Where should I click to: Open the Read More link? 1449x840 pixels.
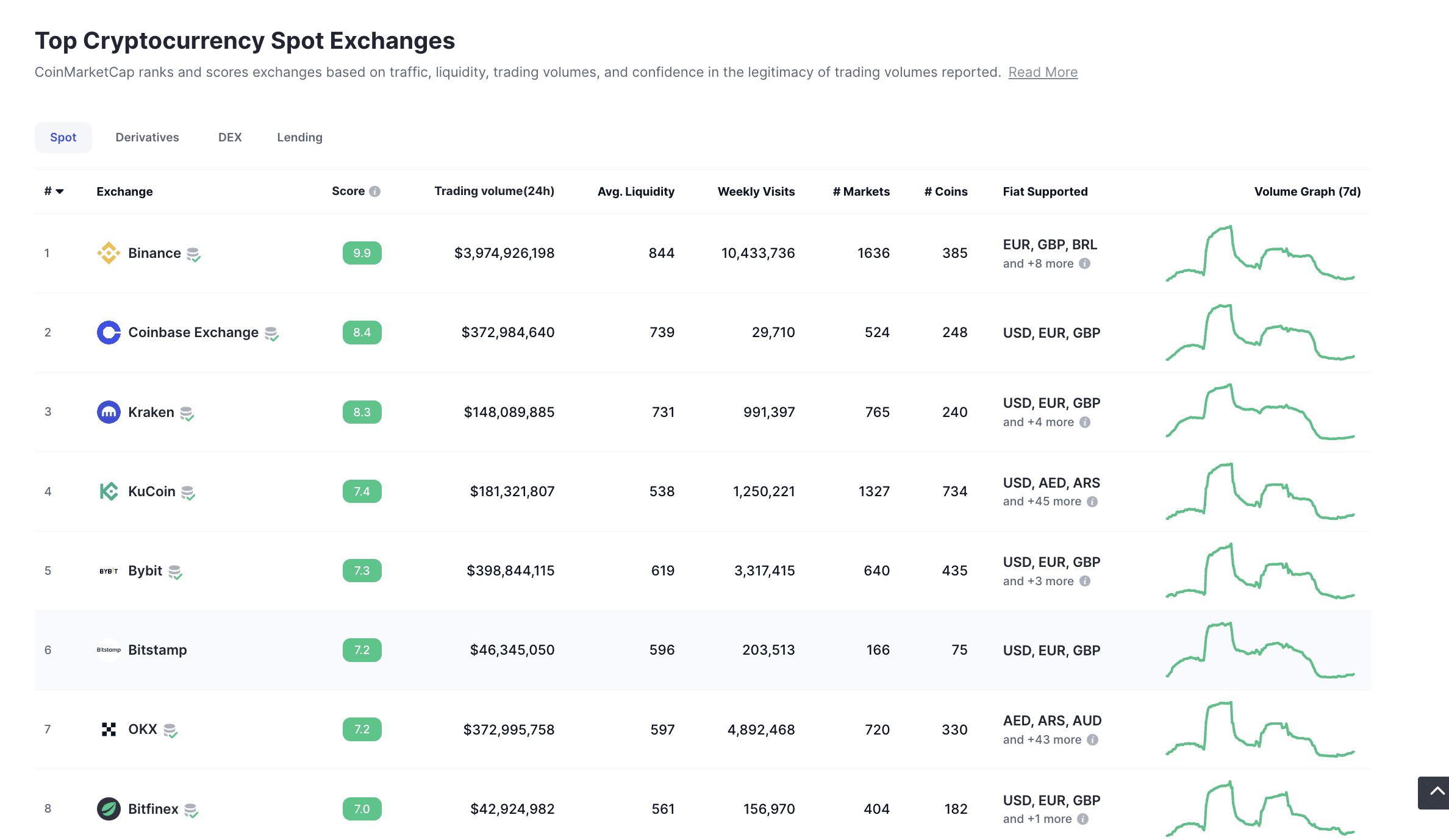[1042, 72]
